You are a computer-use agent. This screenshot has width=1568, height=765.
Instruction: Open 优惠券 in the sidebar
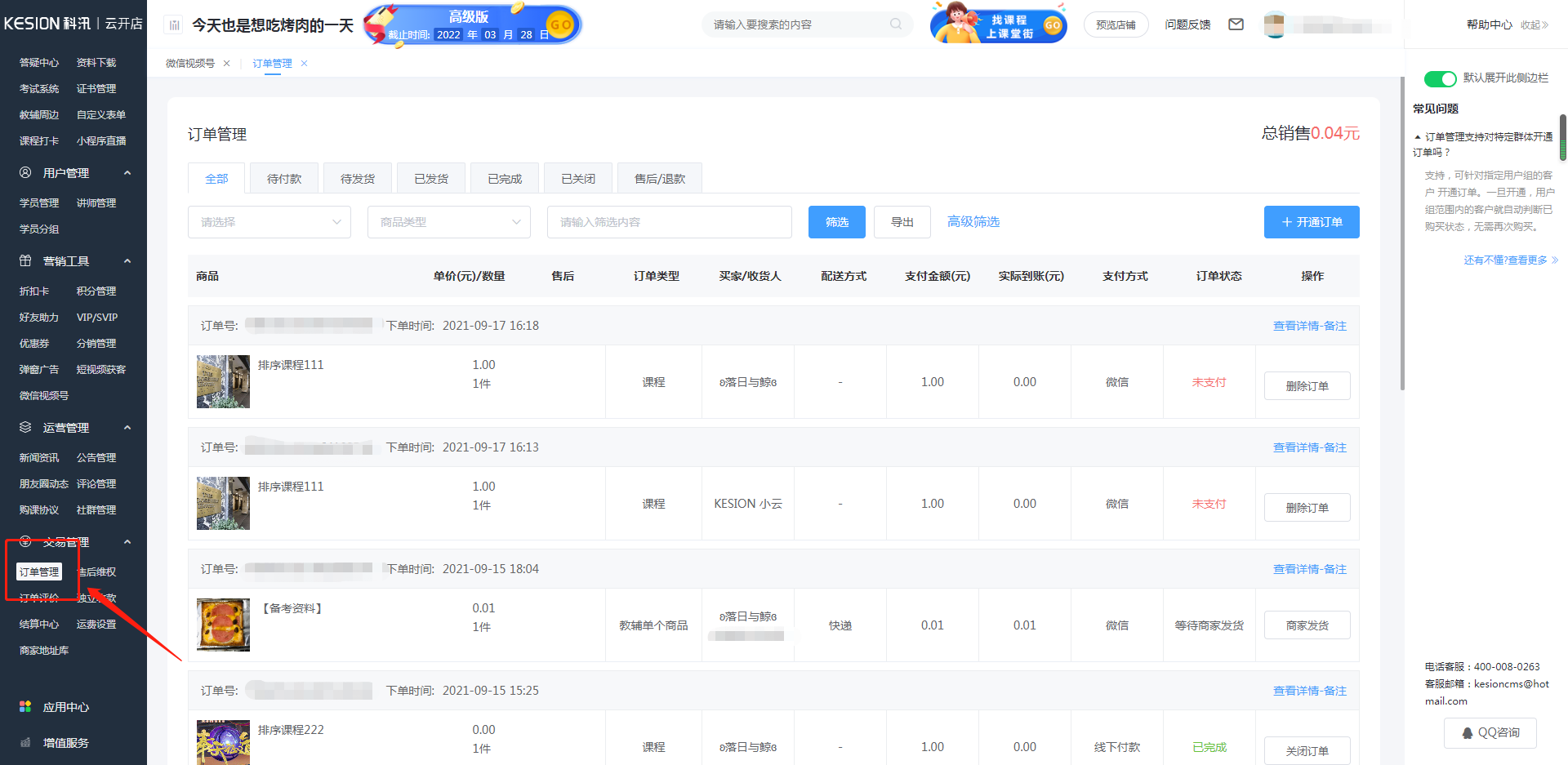point(34,344)
